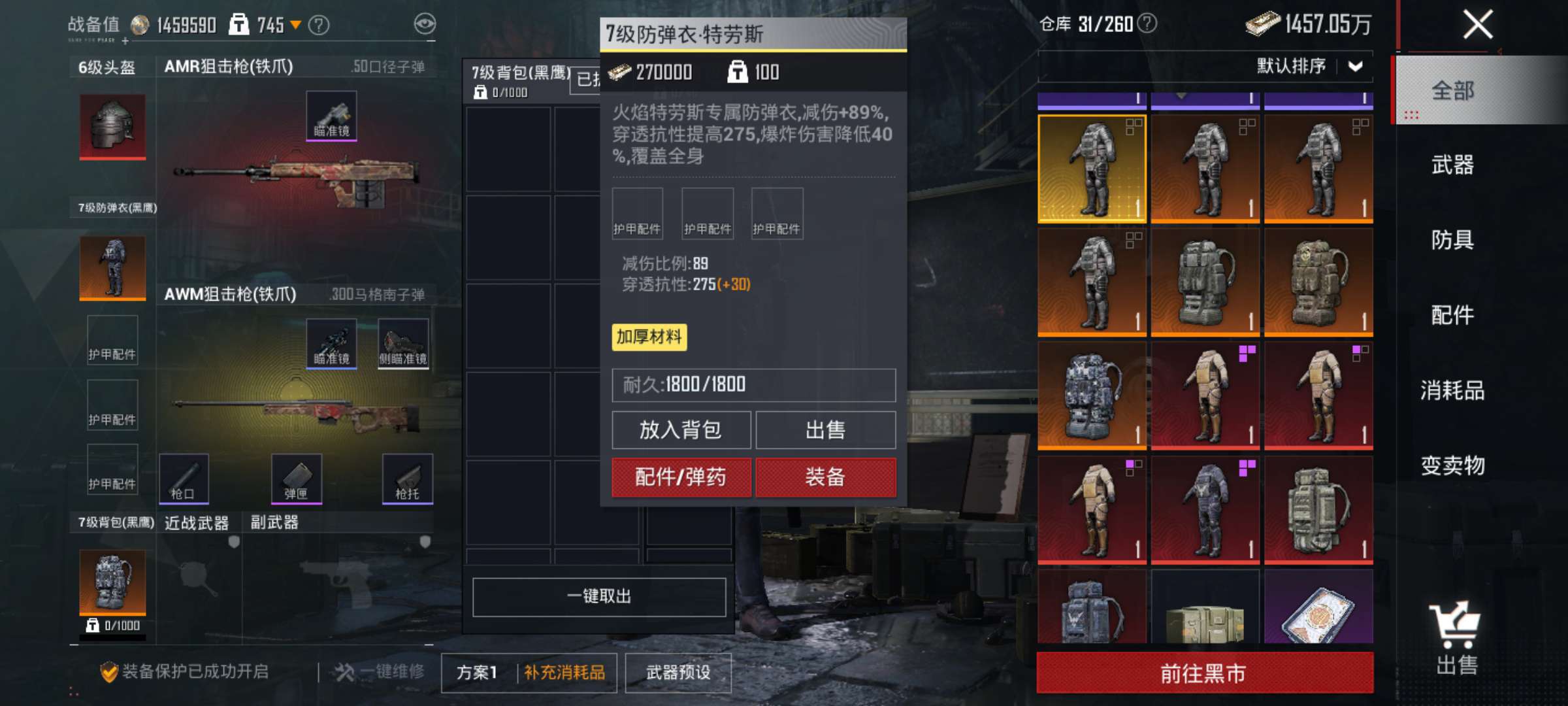The image size is (1568, 706).
Task: Select the AMR scope 瞄准镜 attachment slot
Action: [x=331, y=116]
